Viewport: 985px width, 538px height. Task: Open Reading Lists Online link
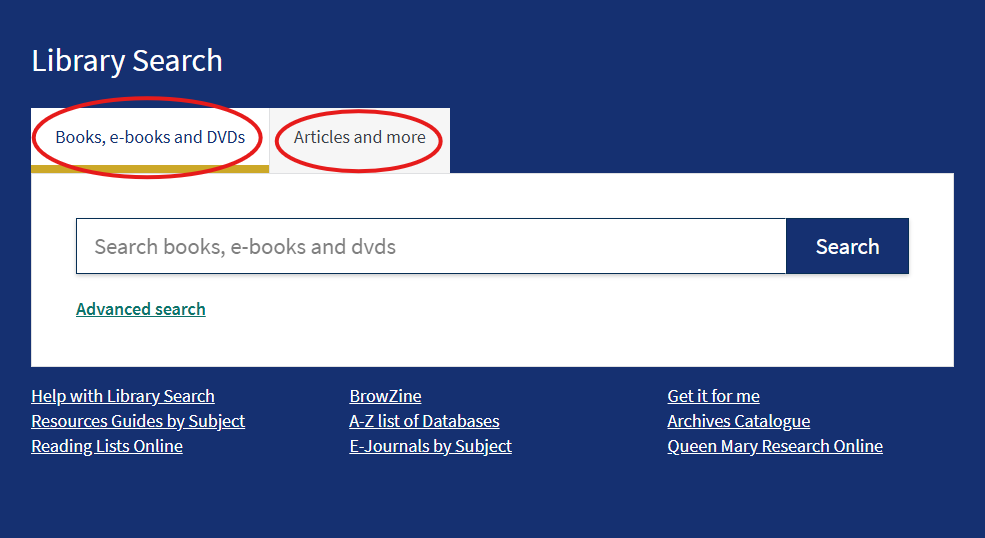point(107,446)
